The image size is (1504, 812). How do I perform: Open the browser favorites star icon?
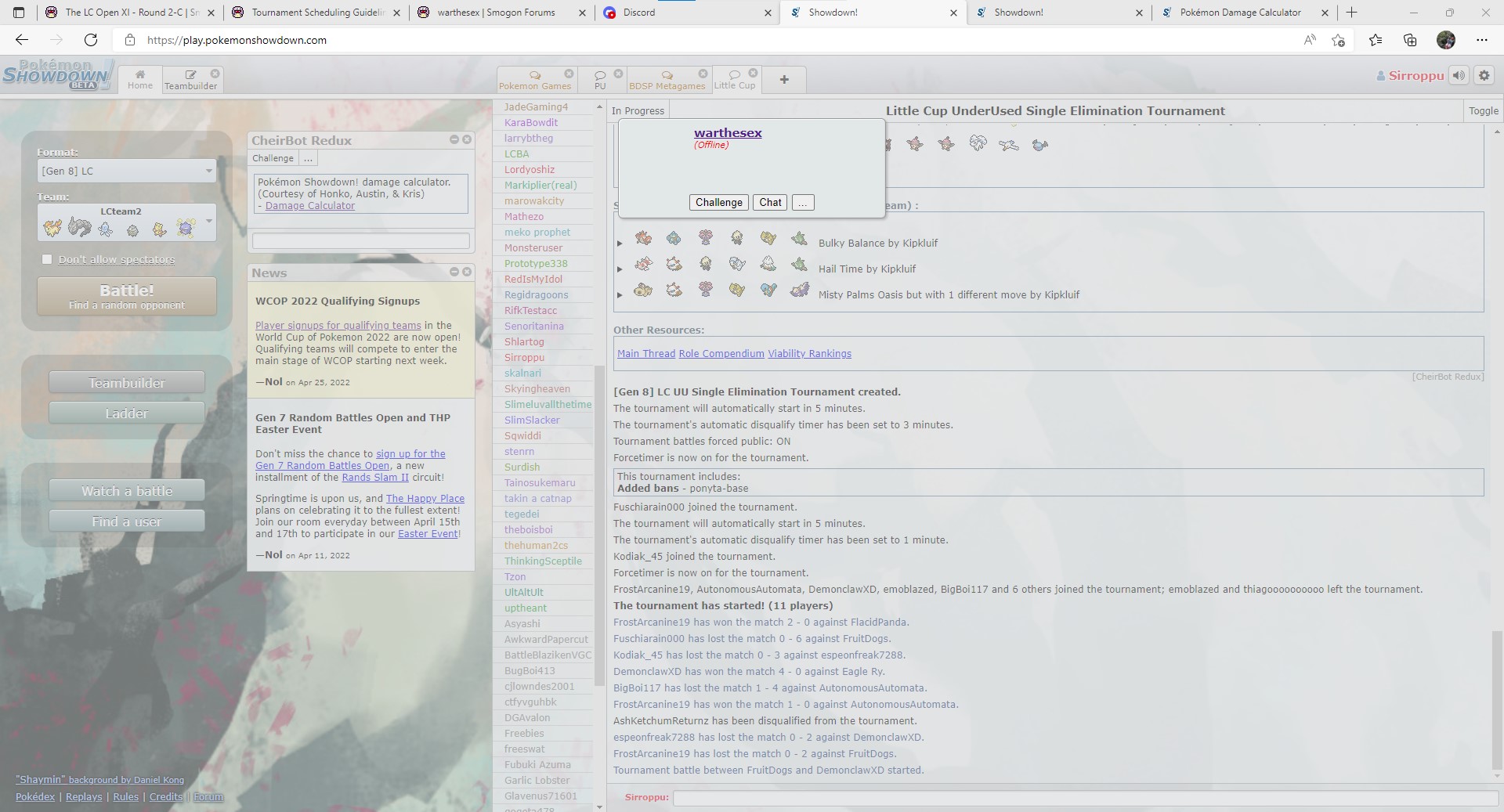(x=1375, y=40)
